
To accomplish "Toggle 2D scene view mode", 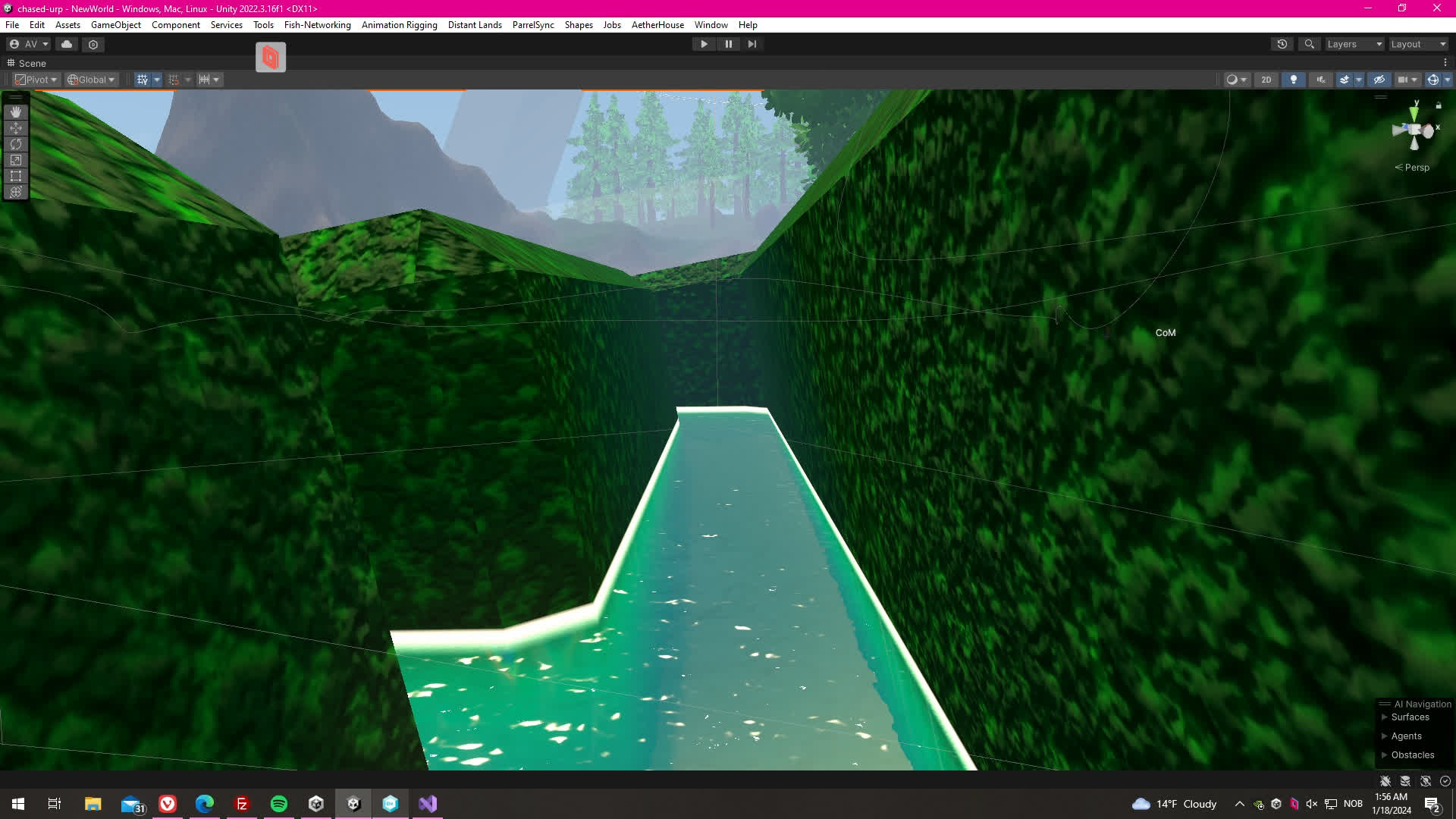I will point(1266,80).
